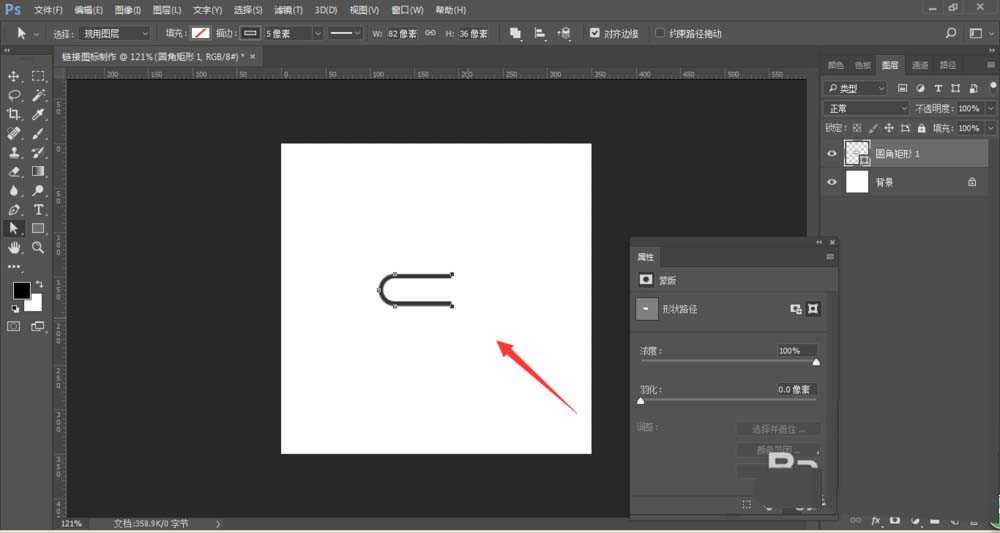Toggle visibility of the 背景 layer
Screen dimensions: 1000x533
point(831,183)
